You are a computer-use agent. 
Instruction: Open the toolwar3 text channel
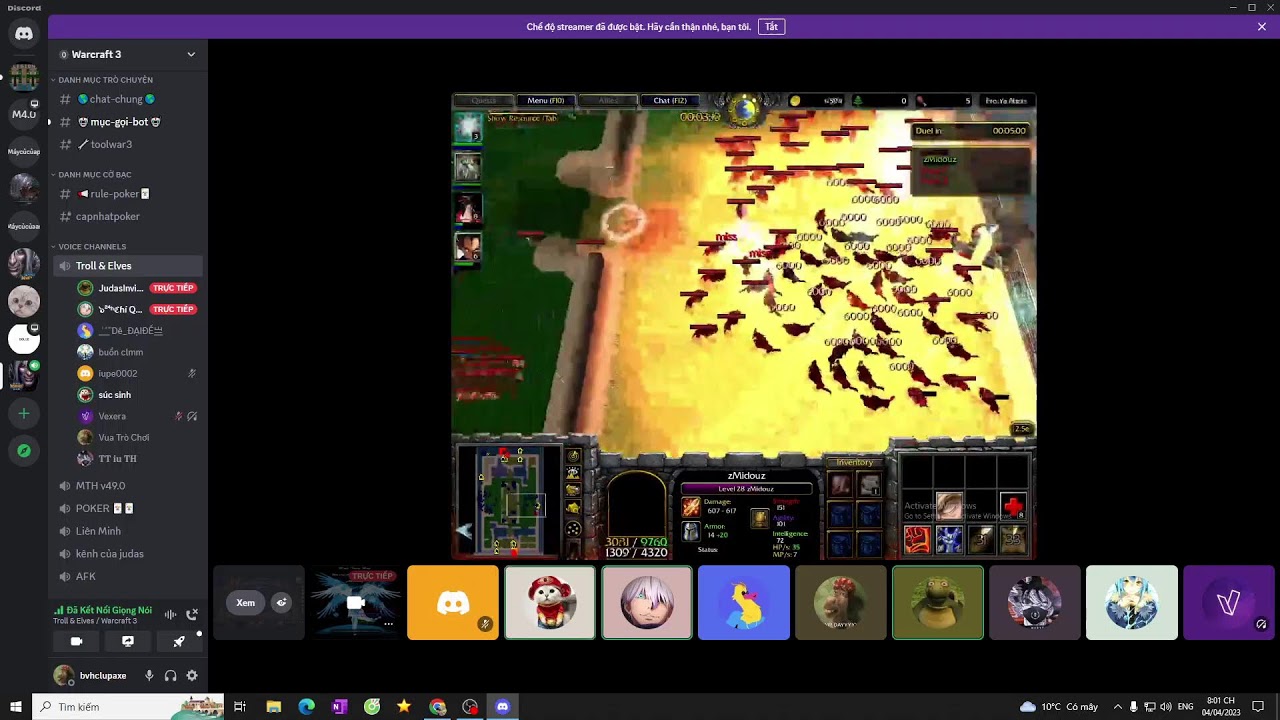(128, 144)
